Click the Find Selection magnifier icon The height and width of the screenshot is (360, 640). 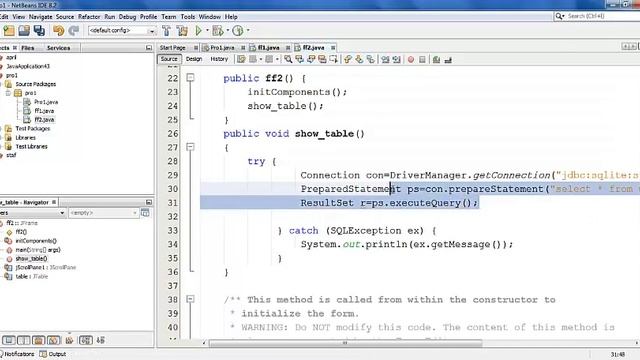point(288,60)
